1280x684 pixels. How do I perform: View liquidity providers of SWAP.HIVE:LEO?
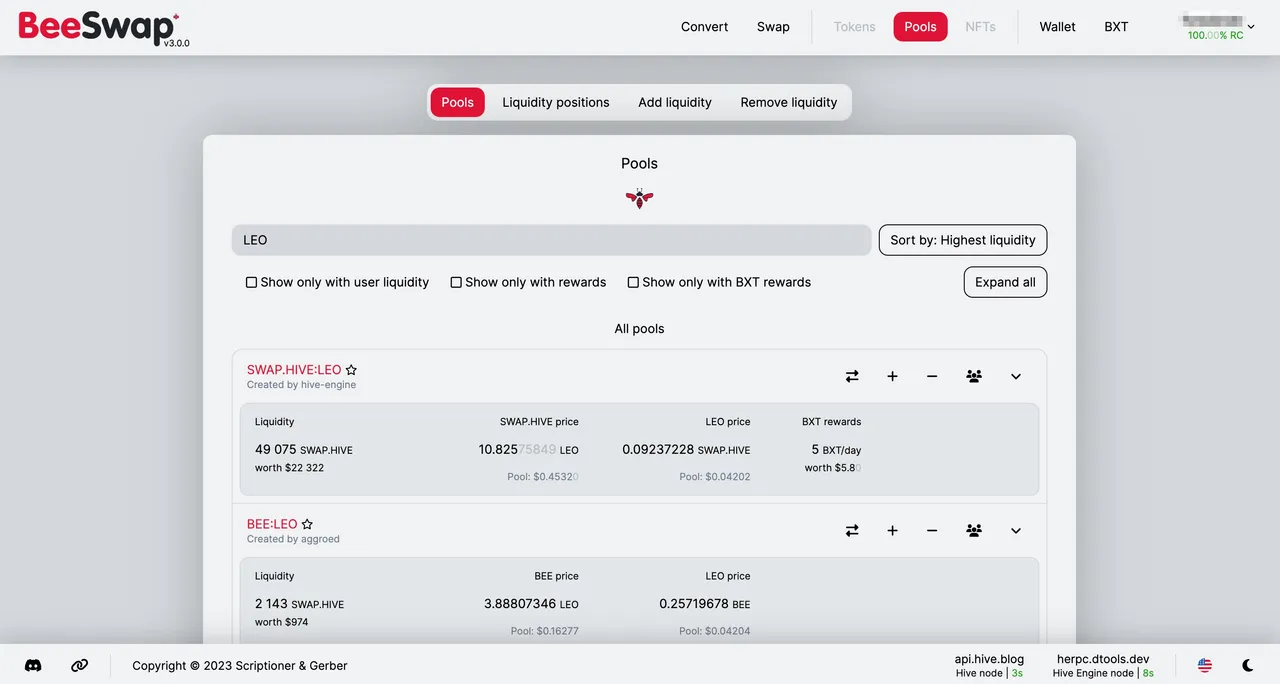pyautogui.click(x=974, y=376)
